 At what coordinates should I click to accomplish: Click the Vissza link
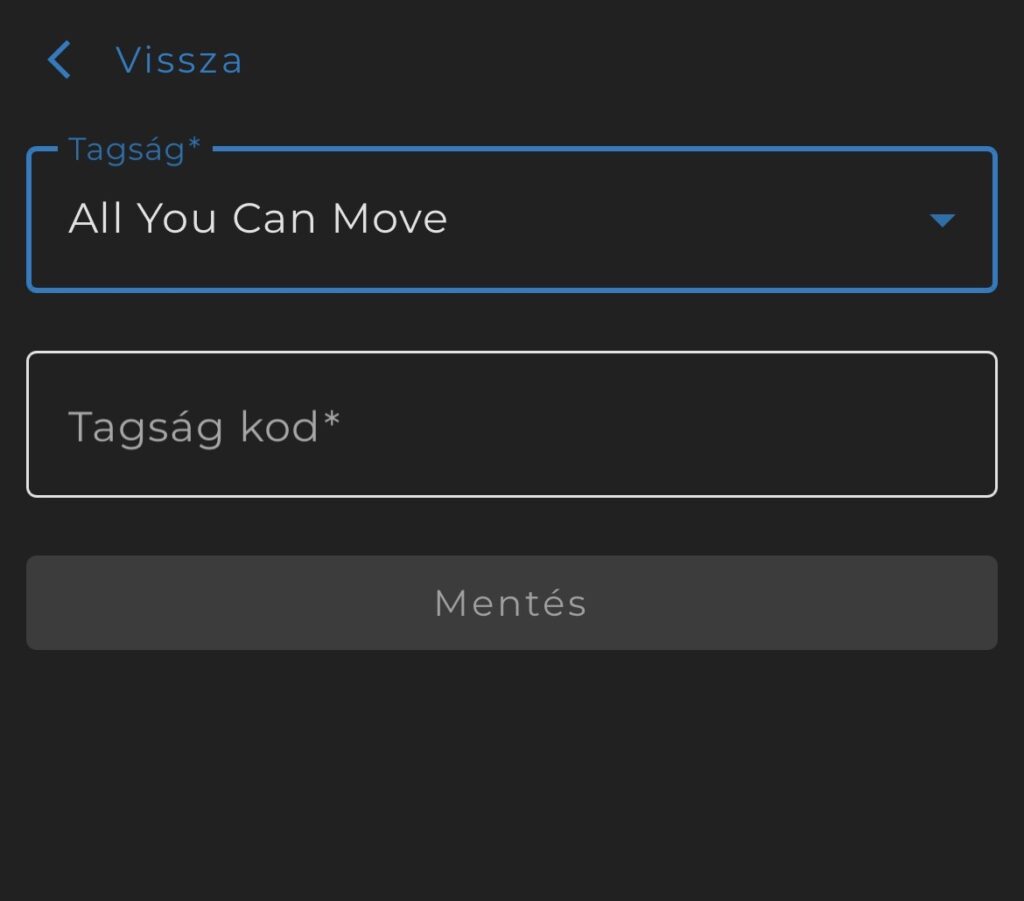(179, 60)
